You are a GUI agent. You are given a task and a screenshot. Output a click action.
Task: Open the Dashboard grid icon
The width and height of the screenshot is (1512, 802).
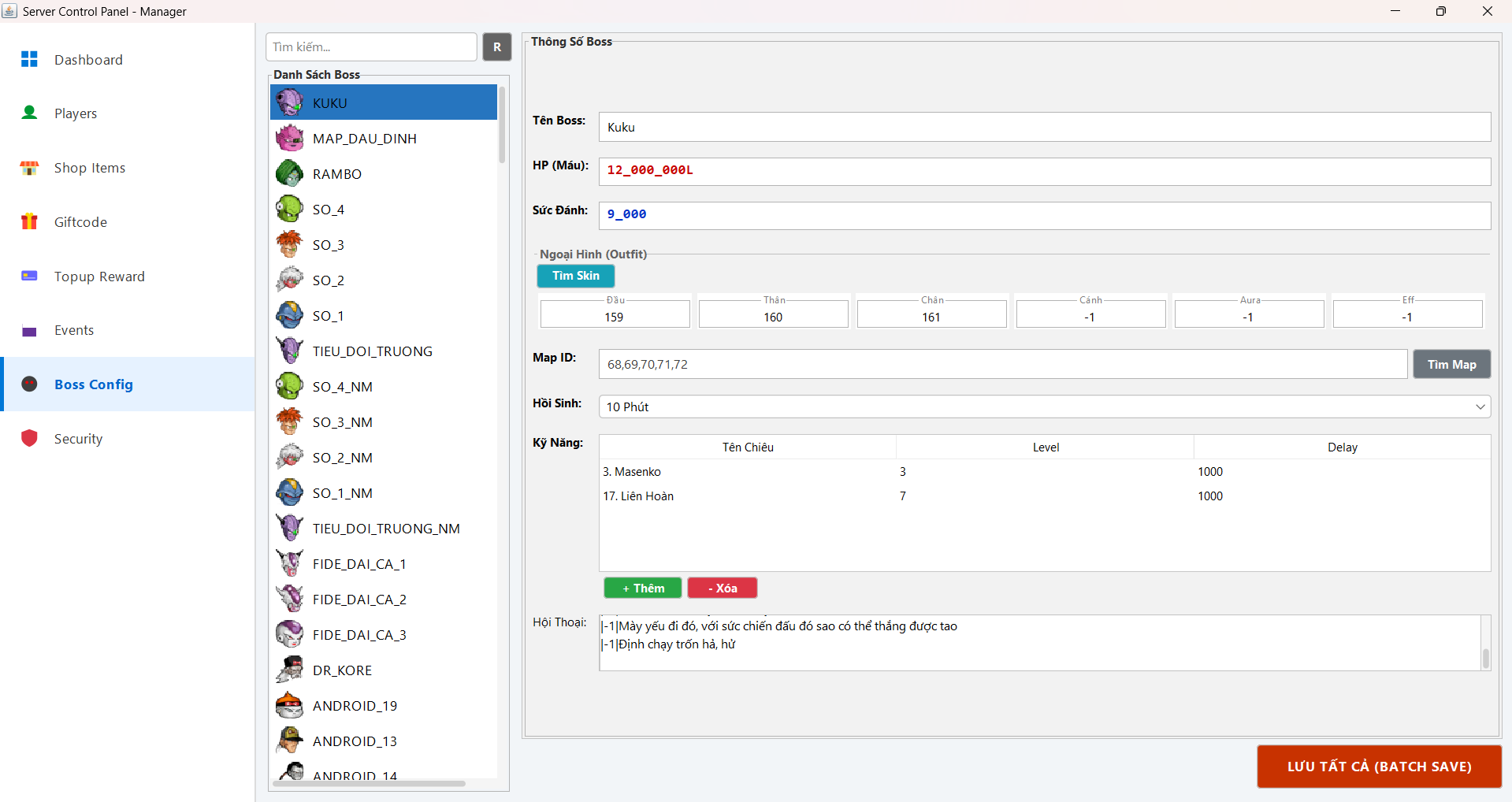coord(29,59)
